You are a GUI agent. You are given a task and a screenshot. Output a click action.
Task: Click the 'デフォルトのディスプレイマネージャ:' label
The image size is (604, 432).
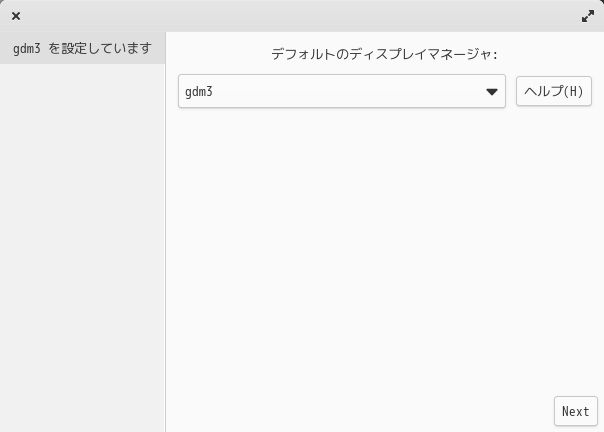pyautogui.click(x=384, y=54)
